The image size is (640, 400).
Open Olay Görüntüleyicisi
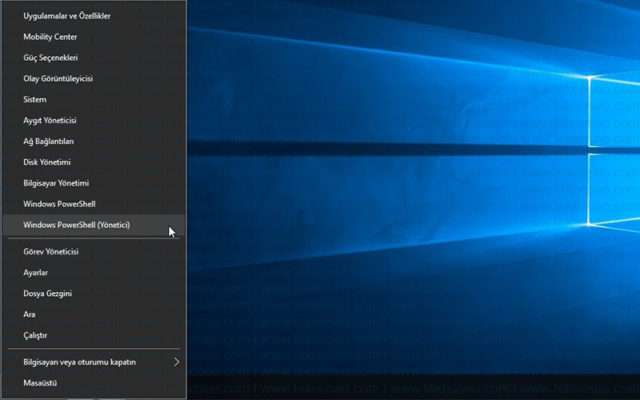tap(94, 78)
